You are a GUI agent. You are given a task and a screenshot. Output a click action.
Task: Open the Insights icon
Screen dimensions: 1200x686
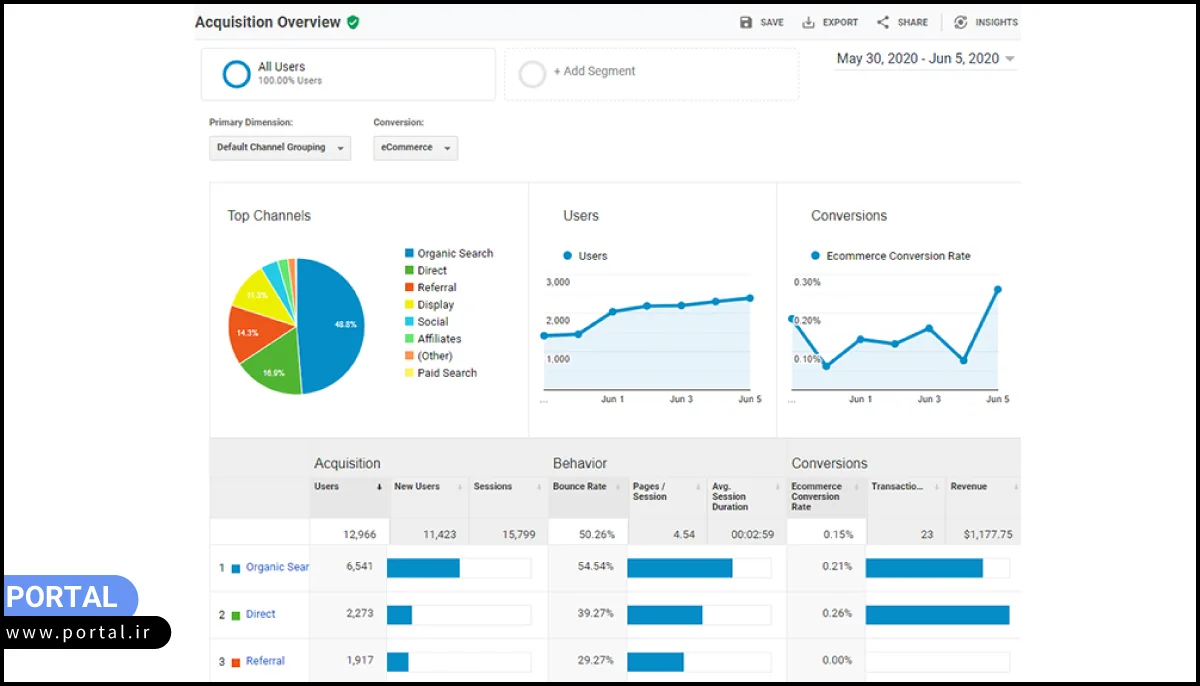point(961,22)
